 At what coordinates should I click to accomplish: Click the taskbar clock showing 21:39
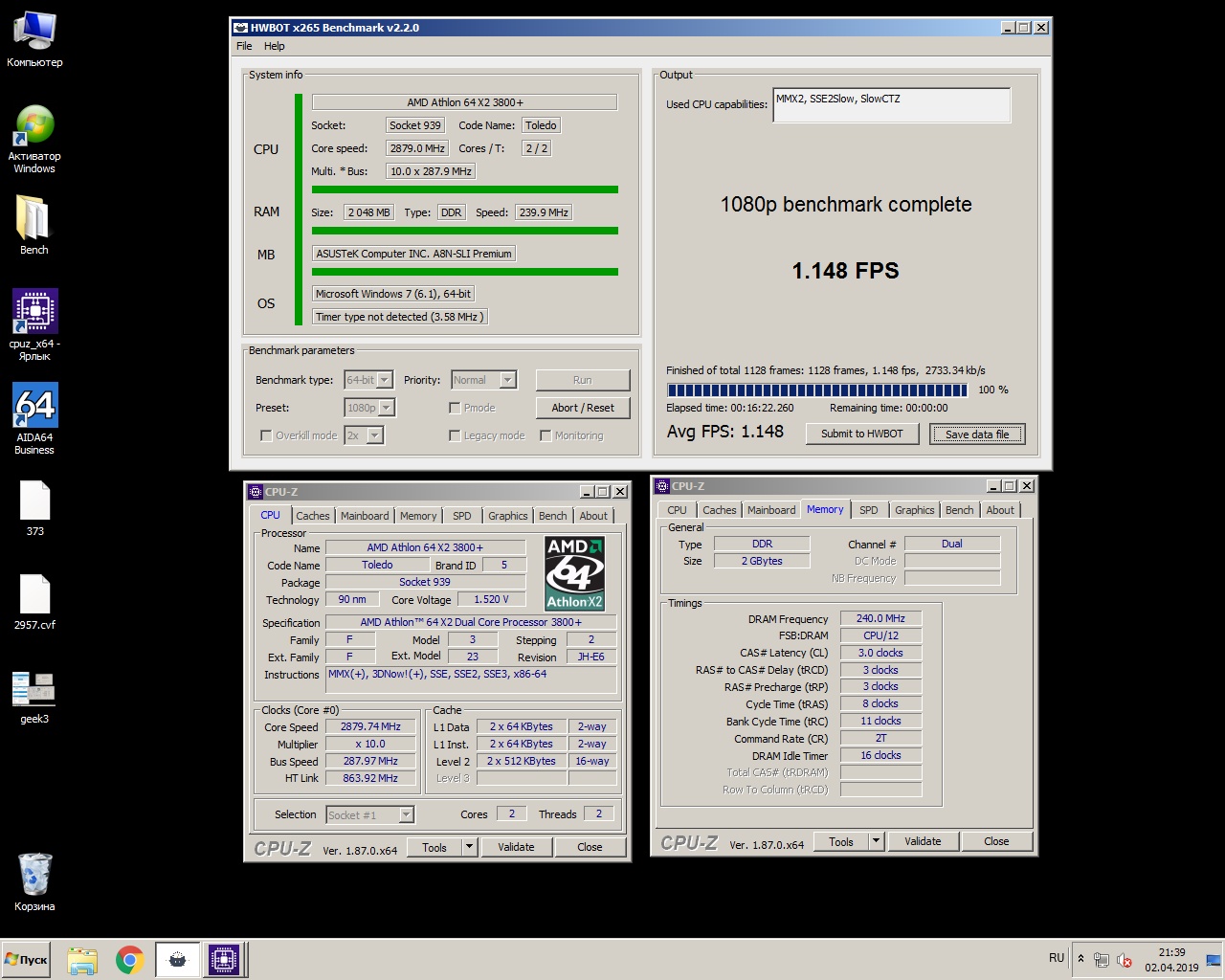click(x=1171, y=960)
